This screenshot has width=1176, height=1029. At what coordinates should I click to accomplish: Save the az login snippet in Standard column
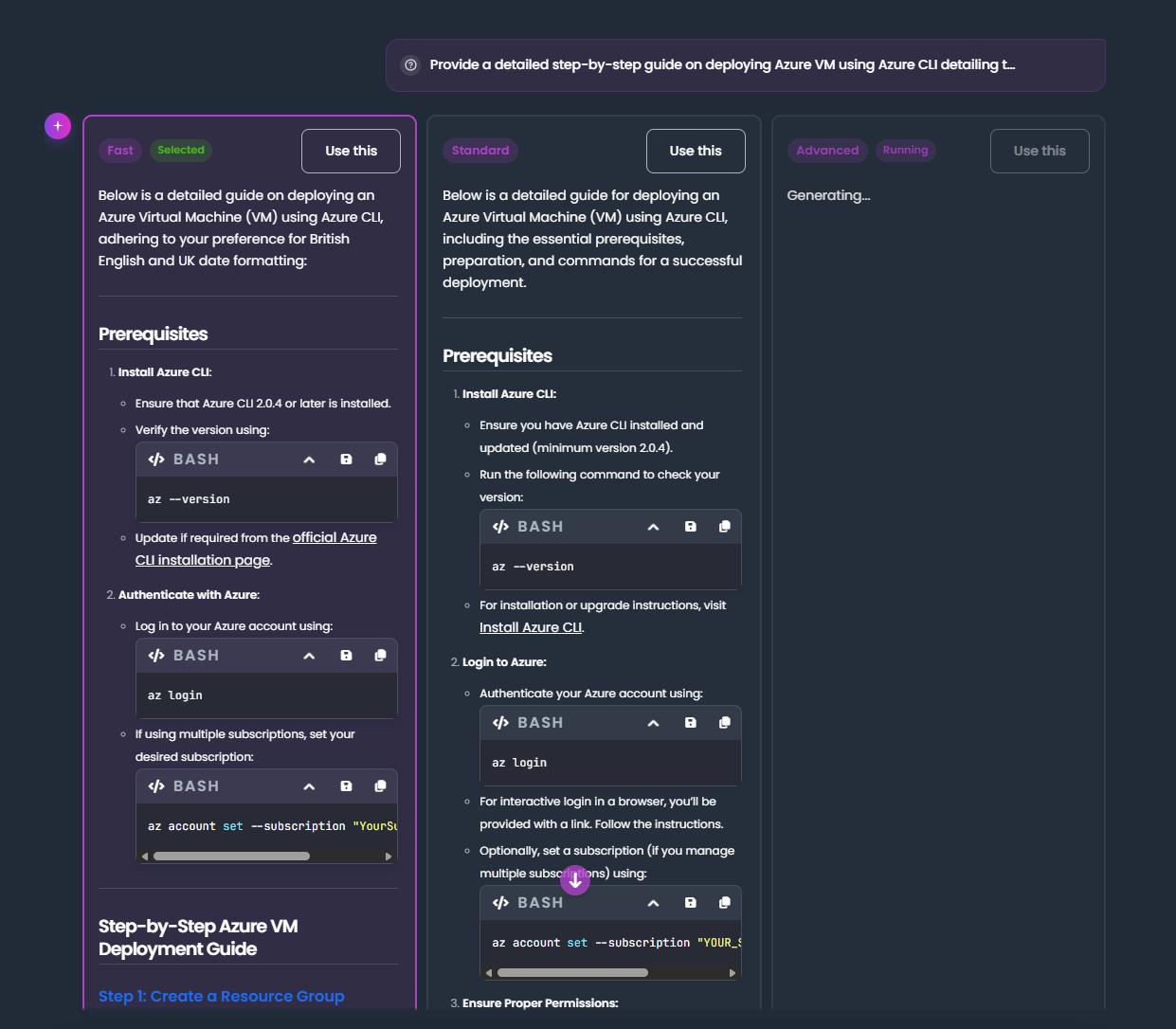pyautogui.click(x=691, y=723)
